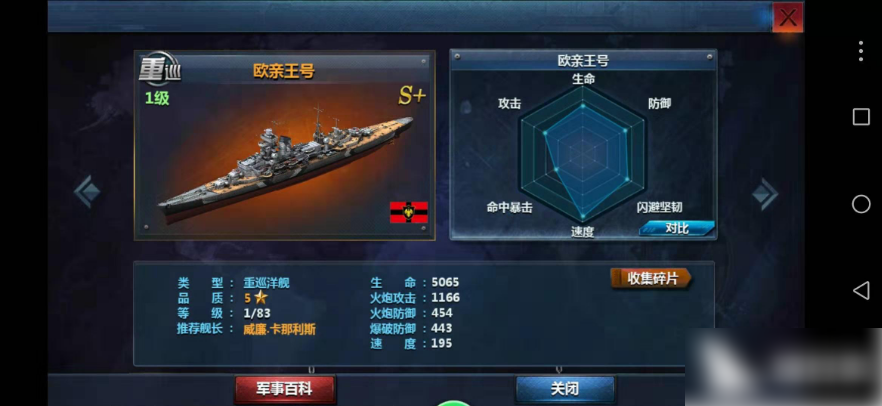Click the hexagonal stats radar chart

(x=583, y=152)
